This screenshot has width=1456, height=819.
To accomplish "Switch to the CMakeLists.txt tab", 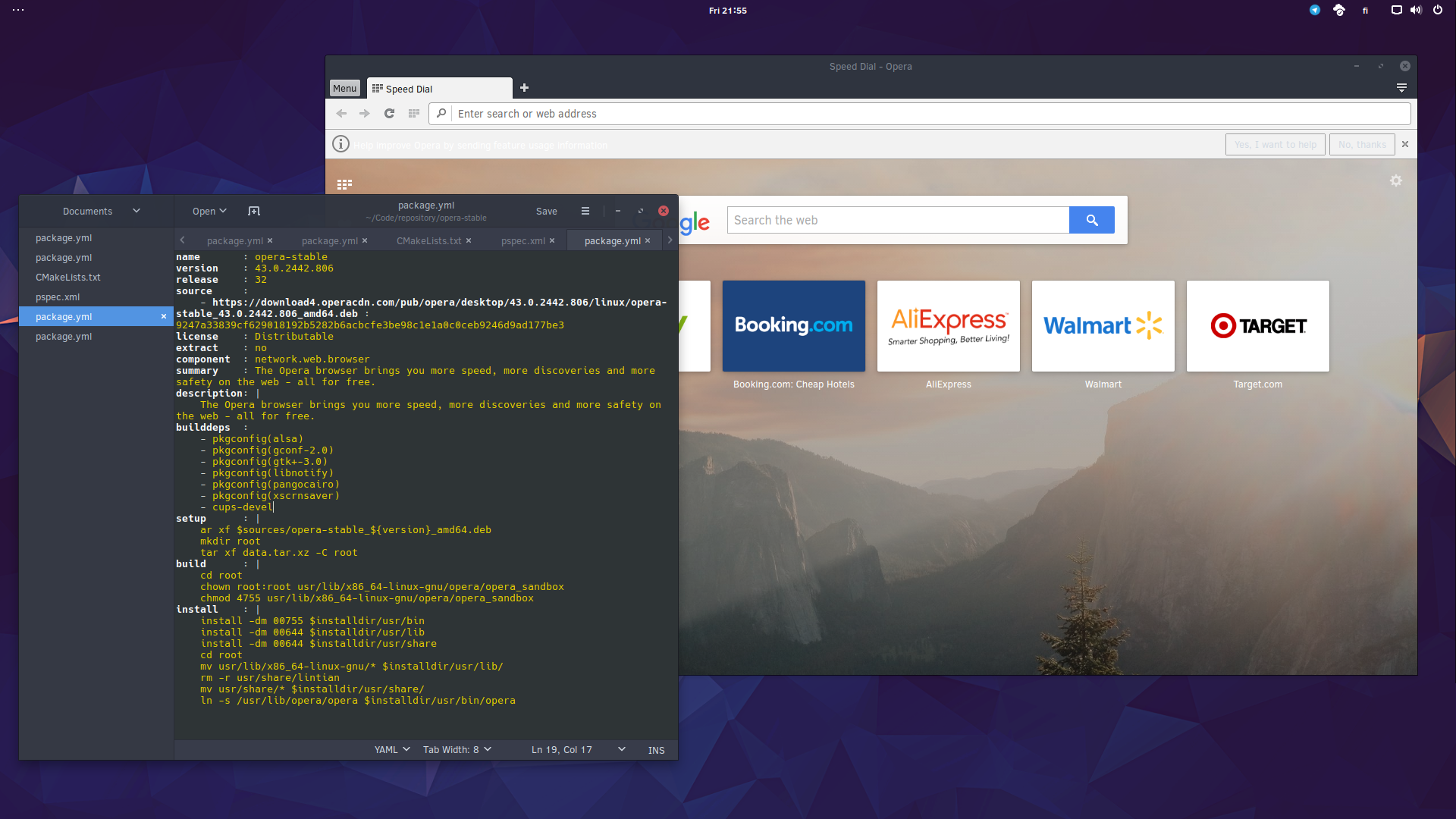I will pyautogui.click(x=428, y=240).
